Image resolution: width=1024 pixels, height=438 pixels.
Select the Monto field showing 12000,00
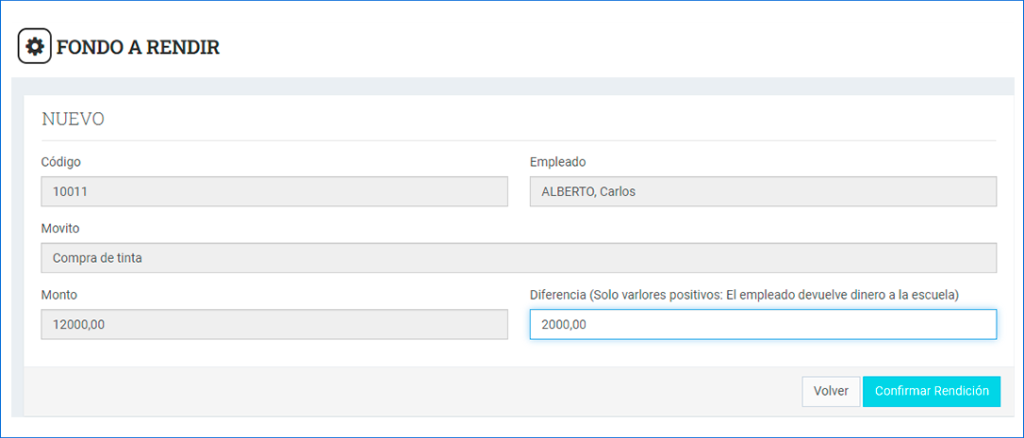click(x=274, y=324)
